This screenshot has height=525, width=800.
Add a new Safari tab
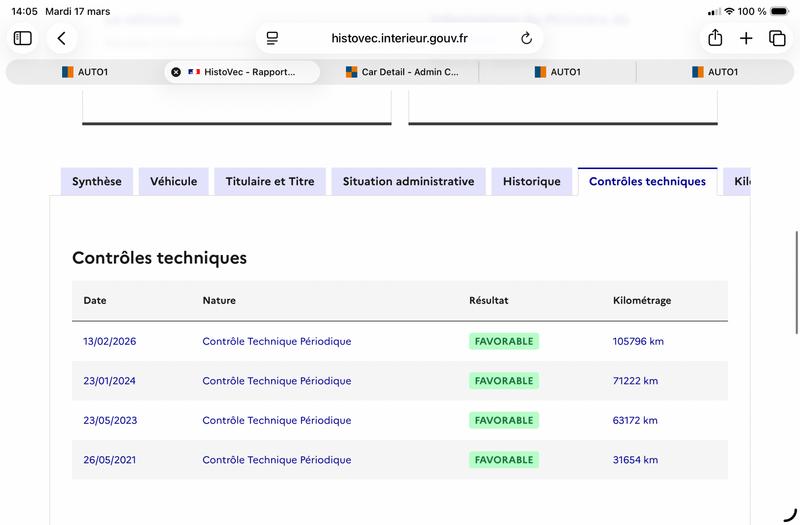tap(746, 38)
